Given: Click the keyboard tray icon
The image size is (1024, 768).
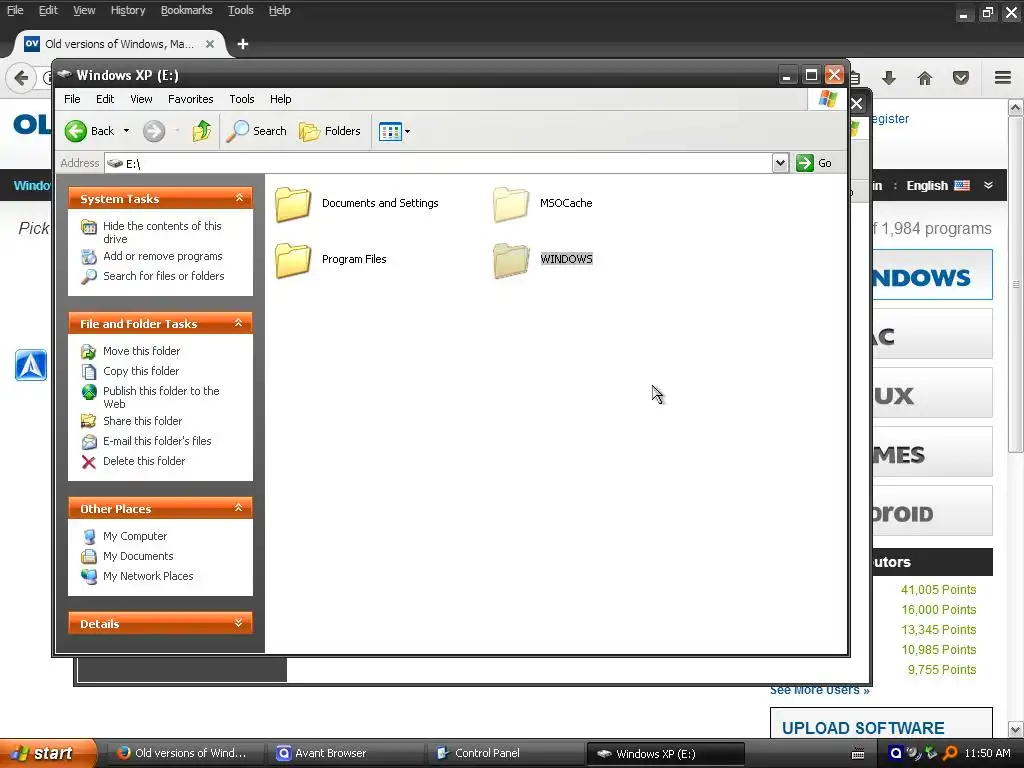Looking at the screenshot, I should click(858, 754).
